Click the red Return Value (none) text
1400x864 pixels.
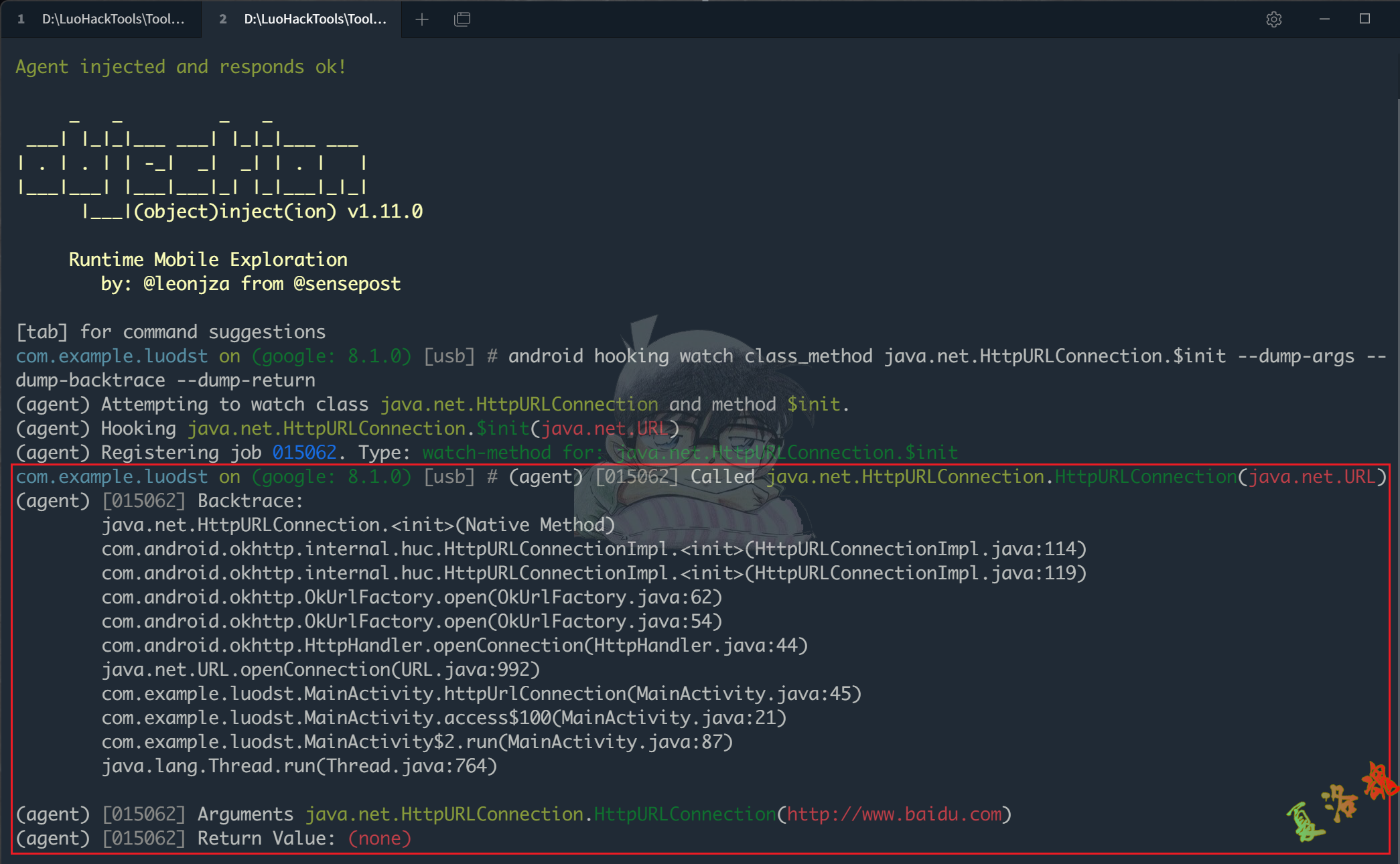379,838
